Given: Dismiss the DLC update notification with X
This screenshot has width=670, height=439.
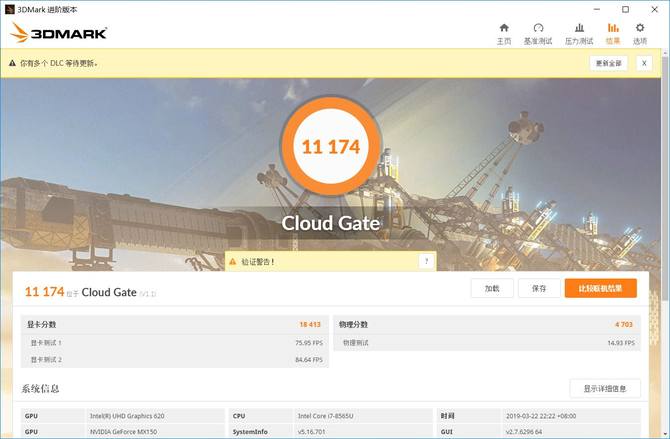Looking at the screenshot, I should pos(644,63).
